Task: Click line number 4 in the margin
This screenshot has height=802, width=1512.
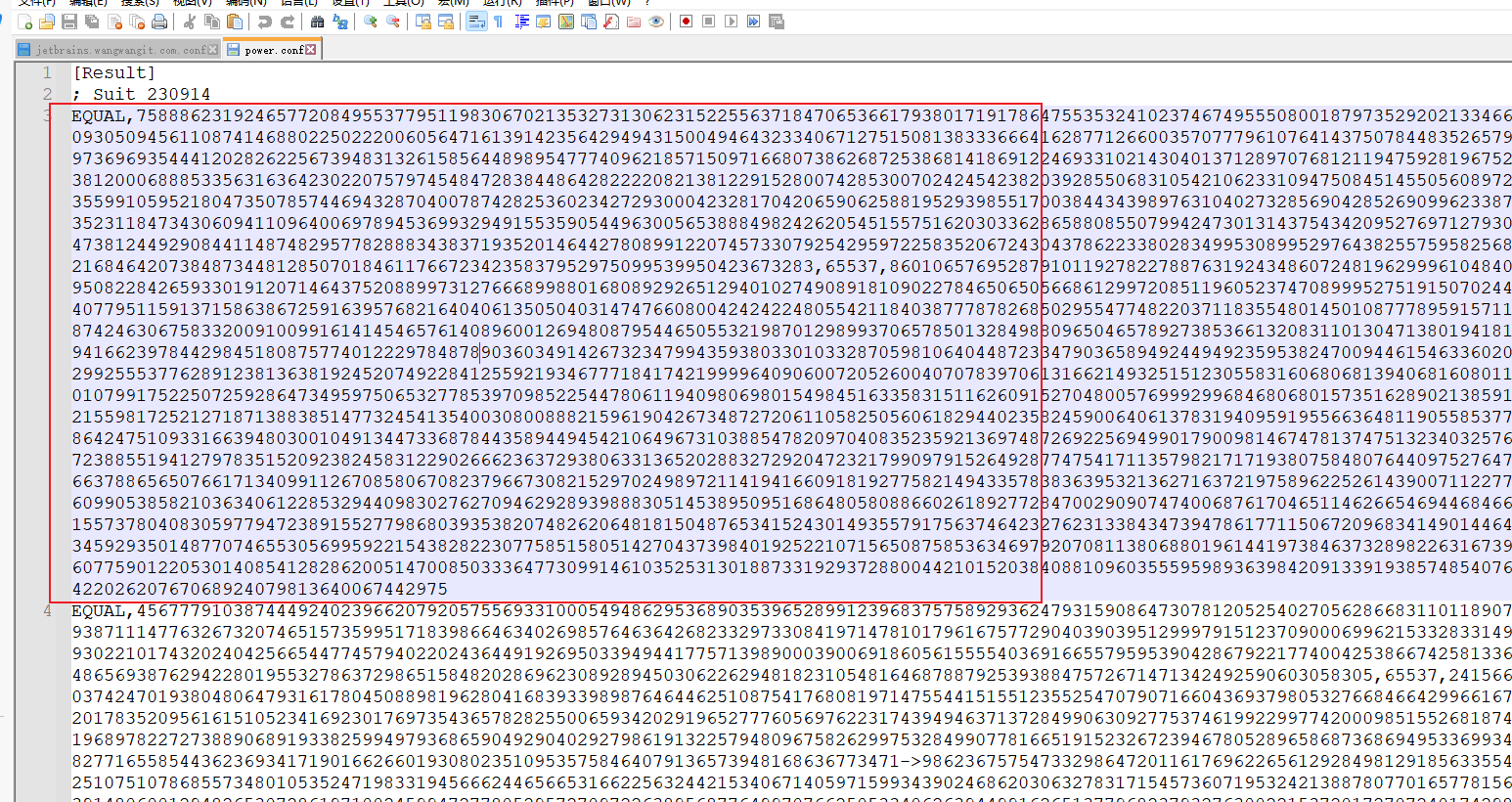Action: (x=47, y=611)
